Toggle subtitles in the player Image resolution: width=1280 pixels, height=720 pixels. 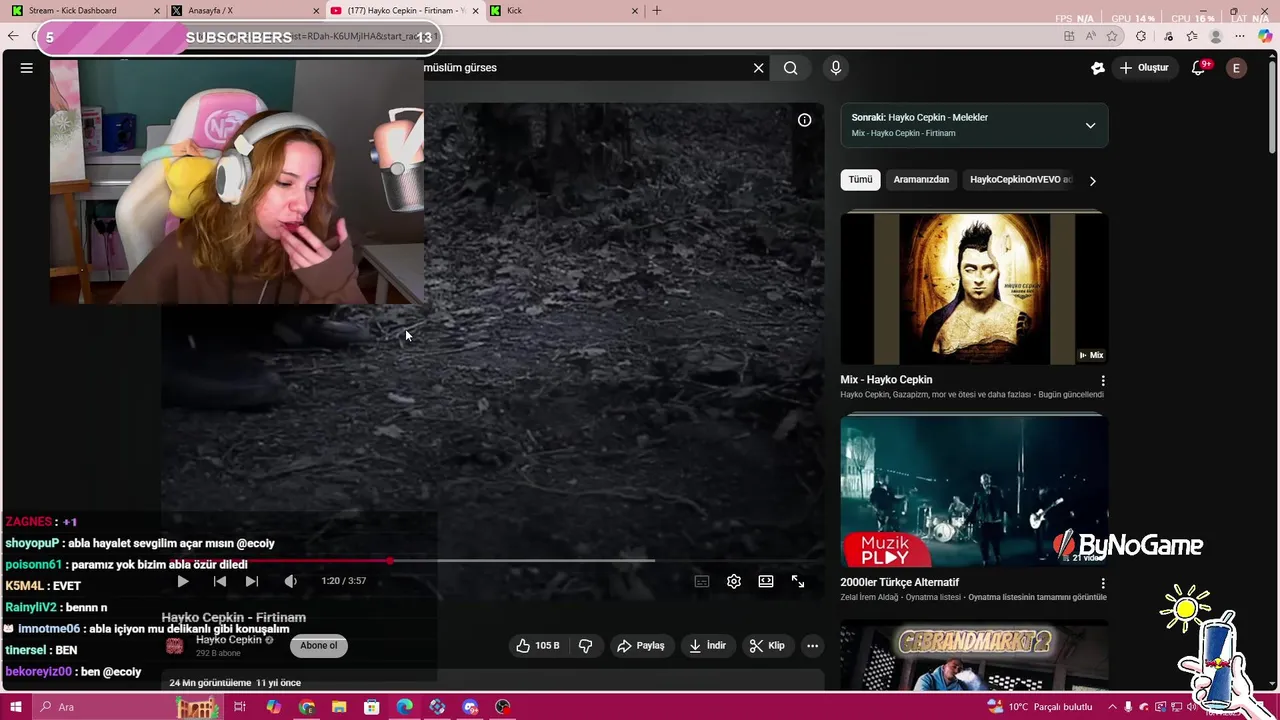pyautogui.click(x=702, y=581)
